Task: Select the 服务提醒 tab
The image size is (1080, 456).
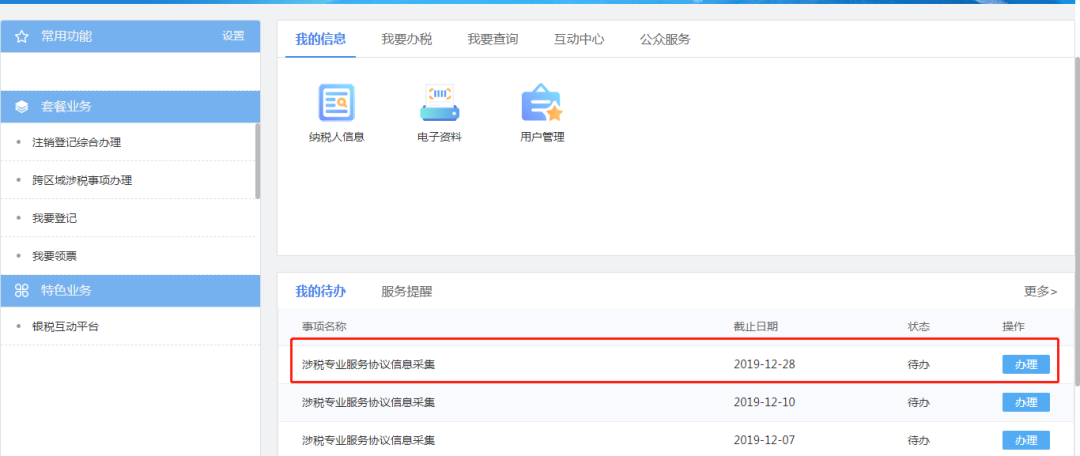Action: [x=406, y=291]
